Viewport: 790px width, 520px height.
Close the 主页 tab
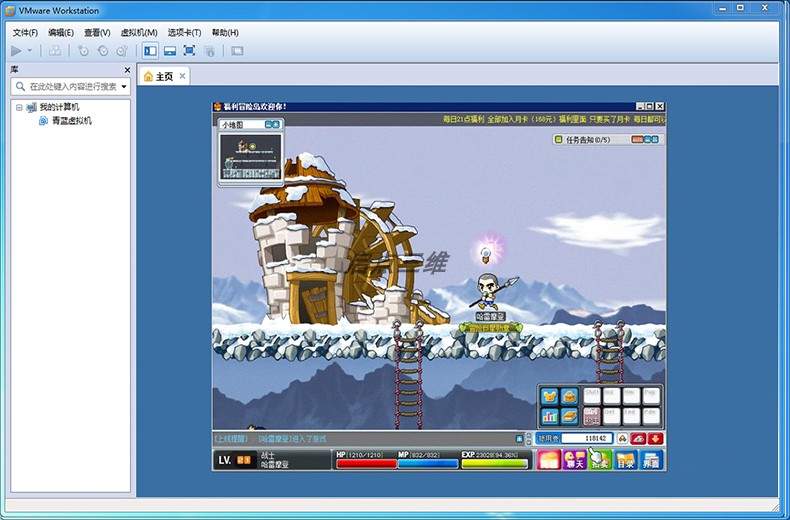point(182,76)
